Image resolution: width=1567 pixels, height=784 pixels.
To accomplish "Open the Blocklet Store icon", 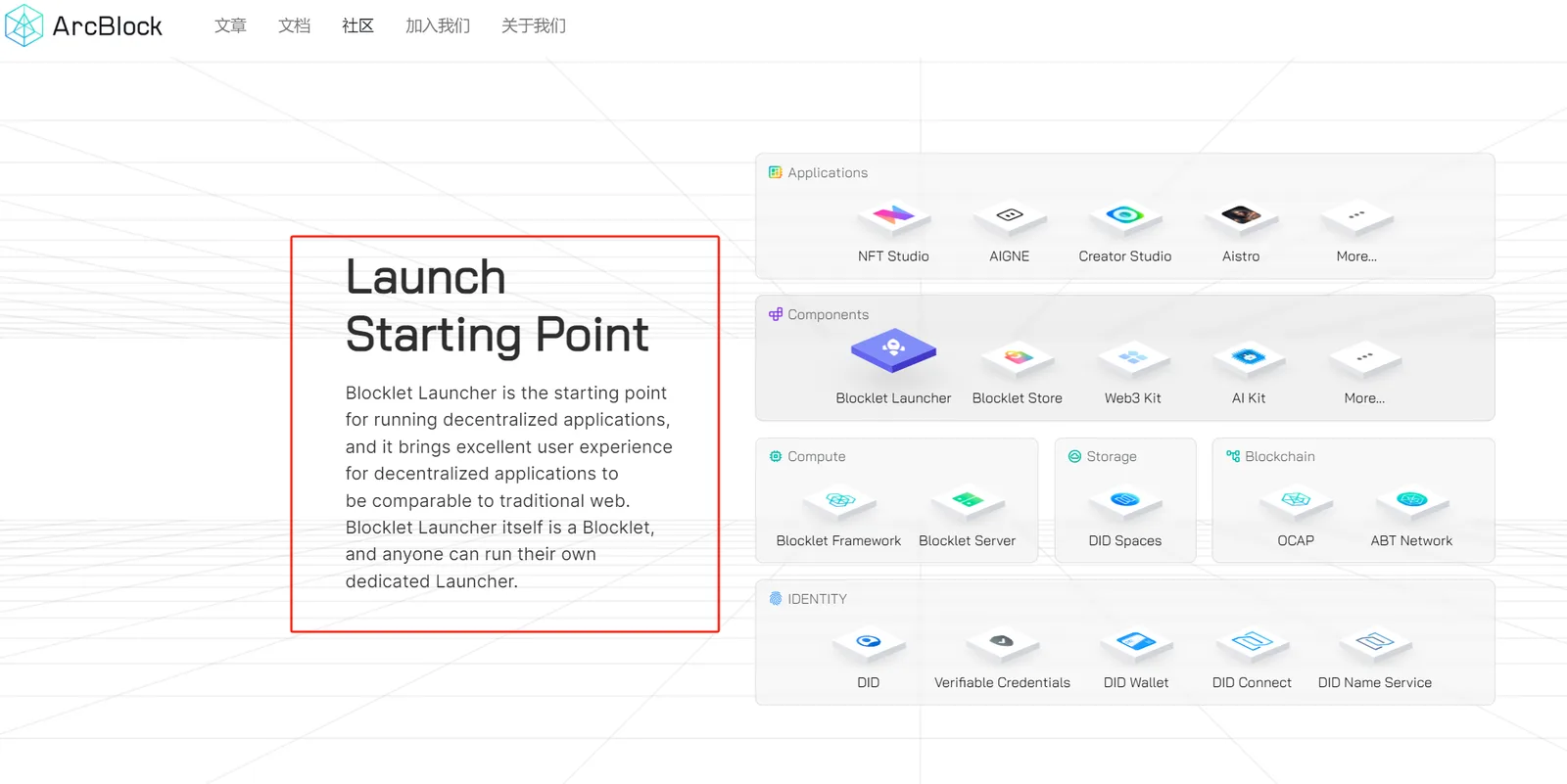I will click(1018, 359).
